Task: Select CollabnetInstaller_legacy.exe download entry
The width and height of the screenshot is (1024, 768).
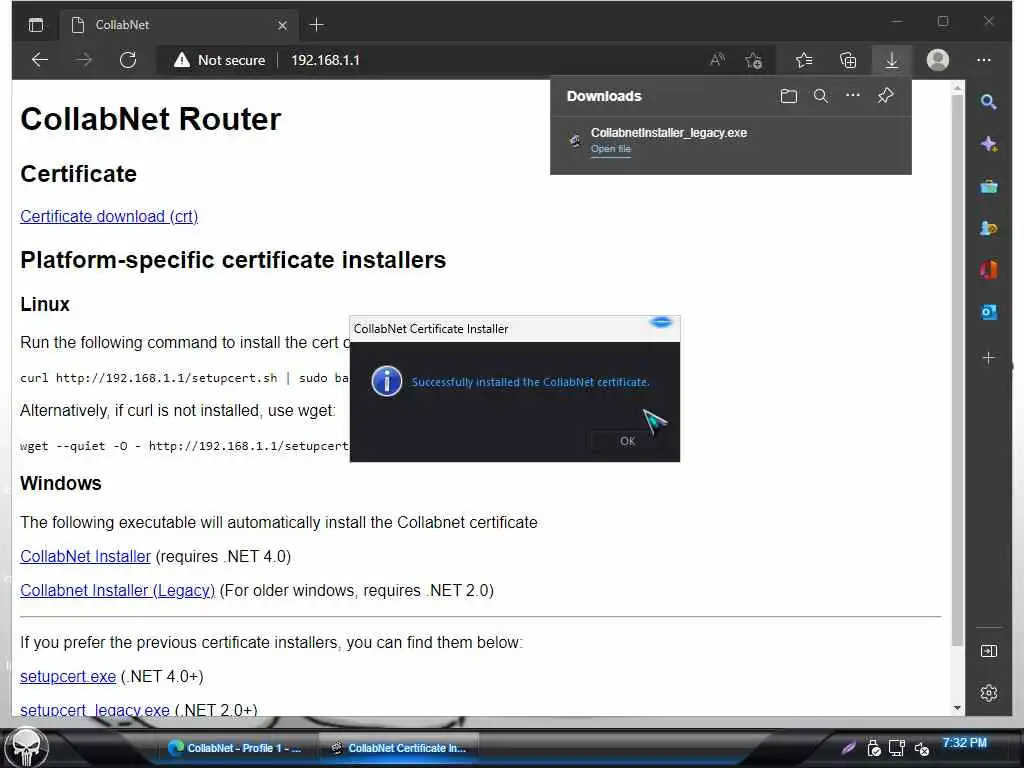Action: click(x=731, y=140)
